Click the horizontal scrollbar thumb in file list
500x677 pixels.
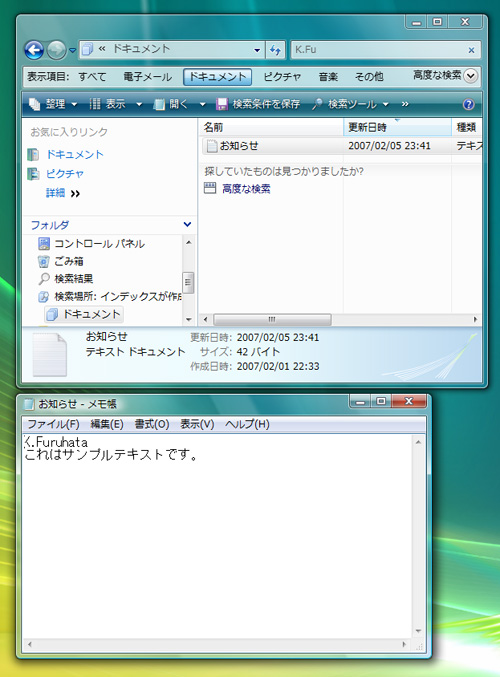click(272, 320)
